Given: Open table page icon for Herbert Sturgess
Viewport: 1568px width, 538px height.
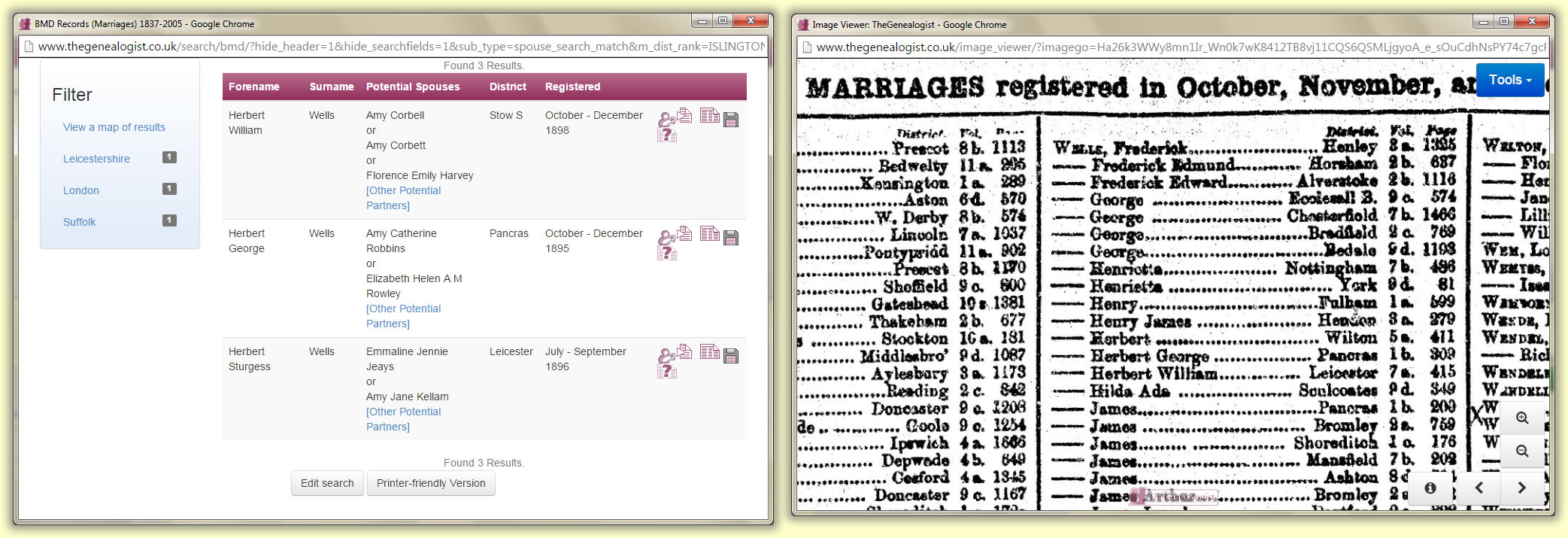Looking at the screenshot, I should (709, 351).
